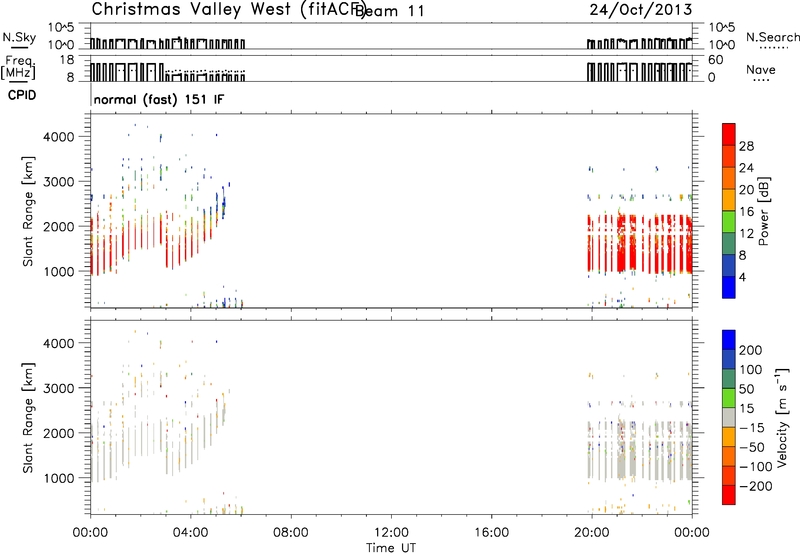Click the 'Velocity [m s-1]' colorbar label
Screen dimensions: 800x554
(x=781, y=417)
